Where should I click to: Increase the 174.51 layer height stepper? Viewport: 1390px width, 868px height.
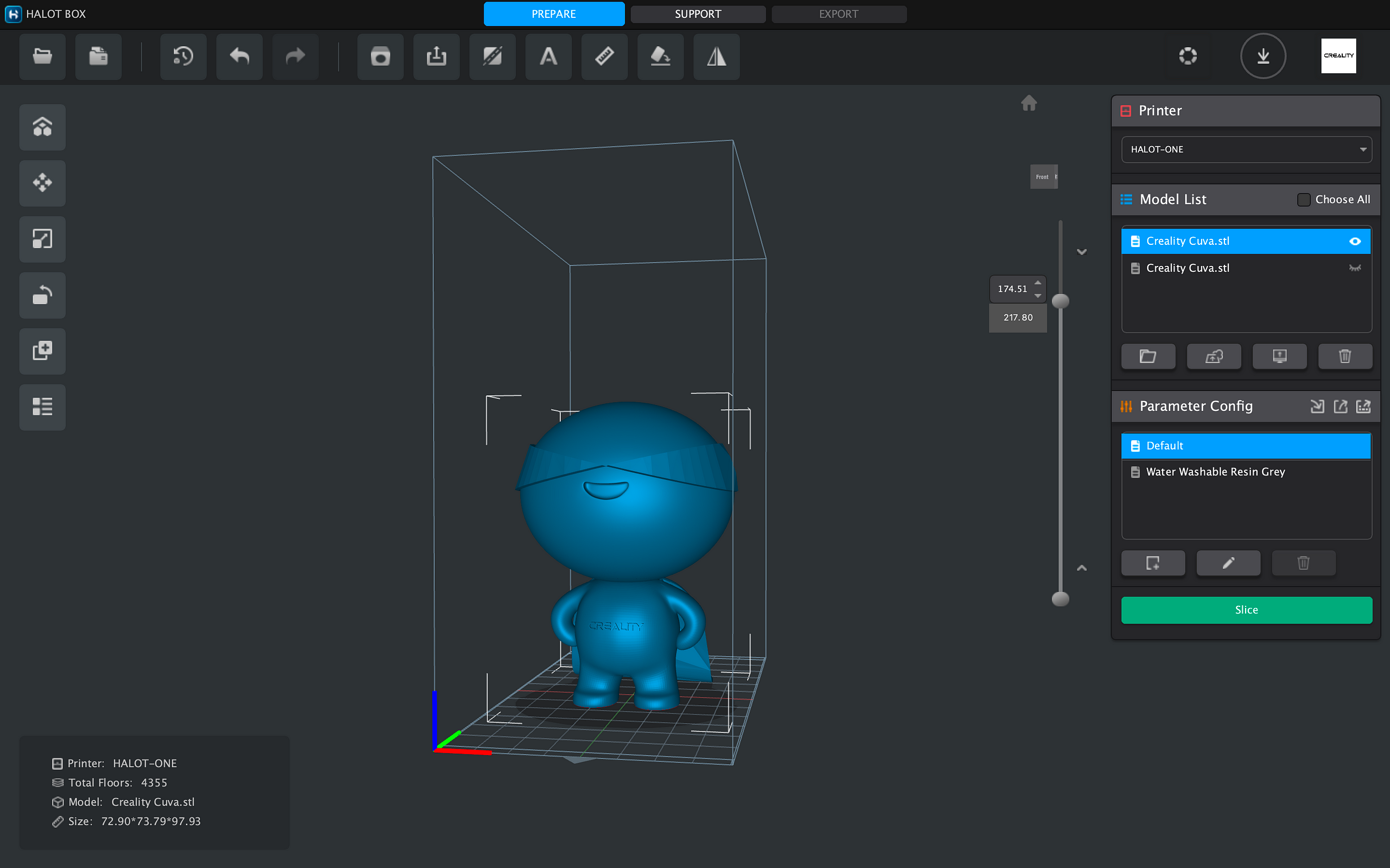tap(1038, 282)
